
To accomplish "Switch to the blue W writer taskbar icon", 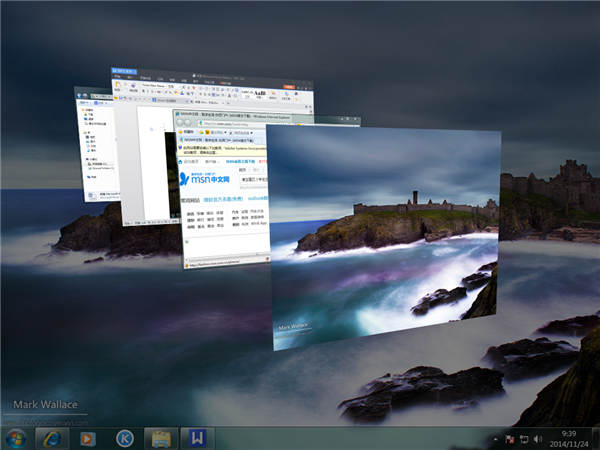I will pyautogui.click(x=199, y=438).
